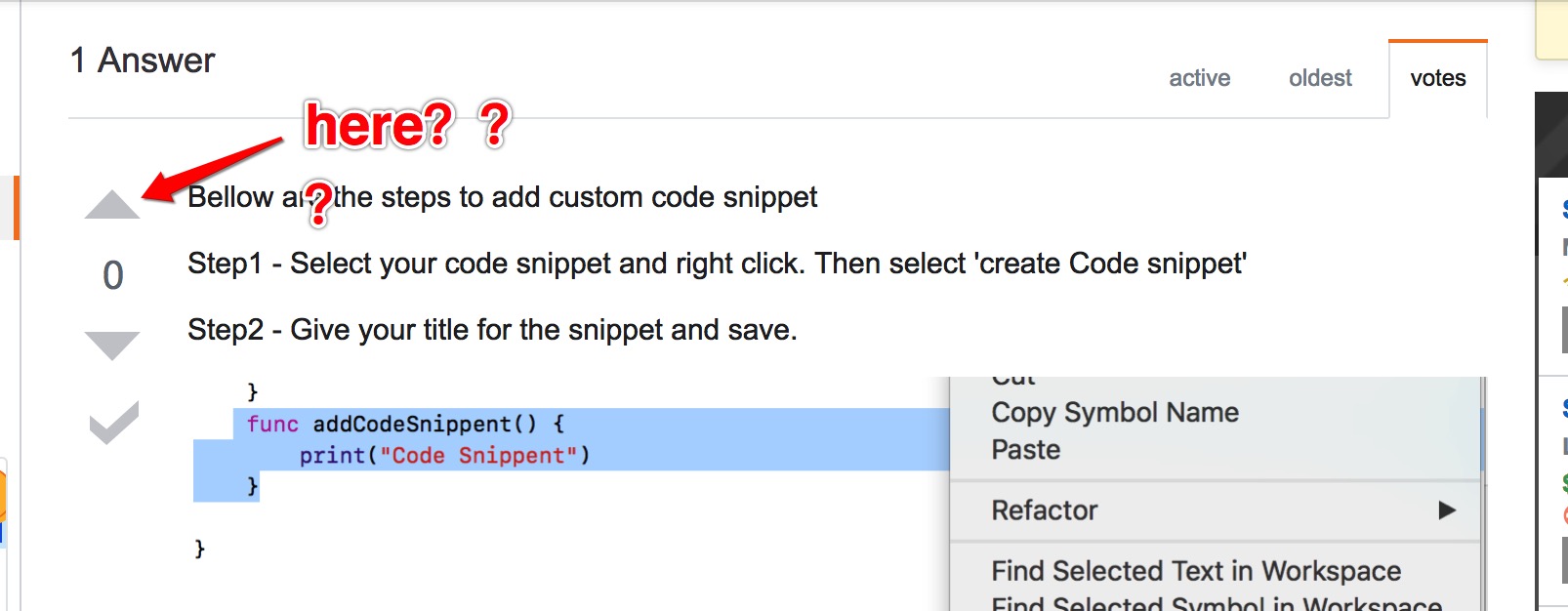Upvote the answer with the up arrow
This screenshot has height=611, width=1568.
coord(112,204)
